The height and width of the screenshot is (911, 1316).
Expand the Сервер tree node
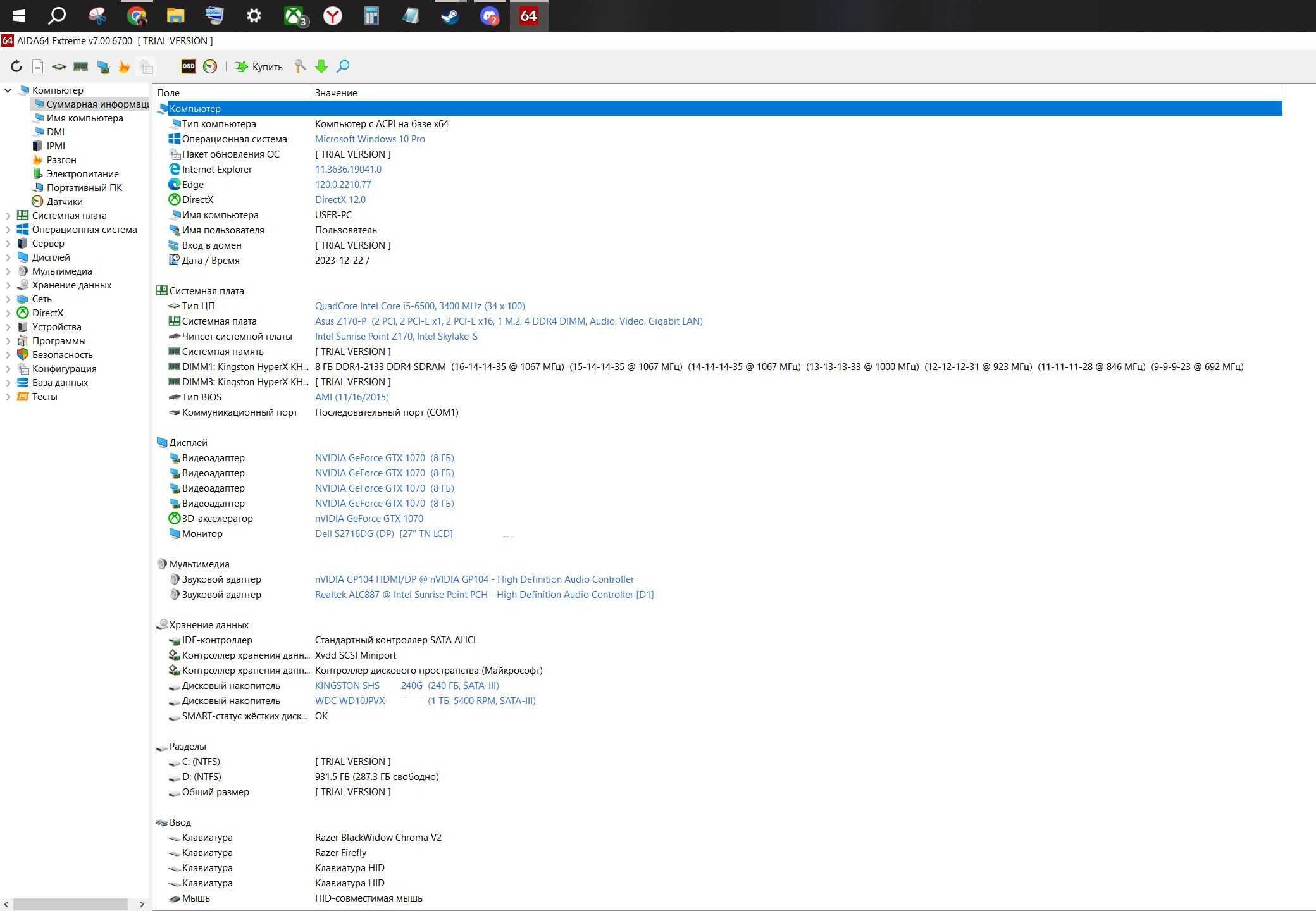(x=8, y=244)
